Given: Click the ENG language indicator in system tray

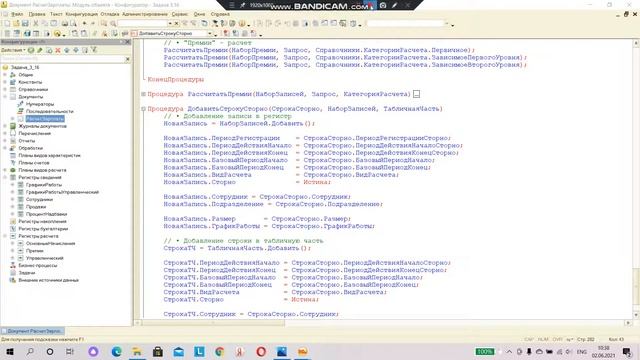Looking at the screenshot, I should [x=581, y=351].
